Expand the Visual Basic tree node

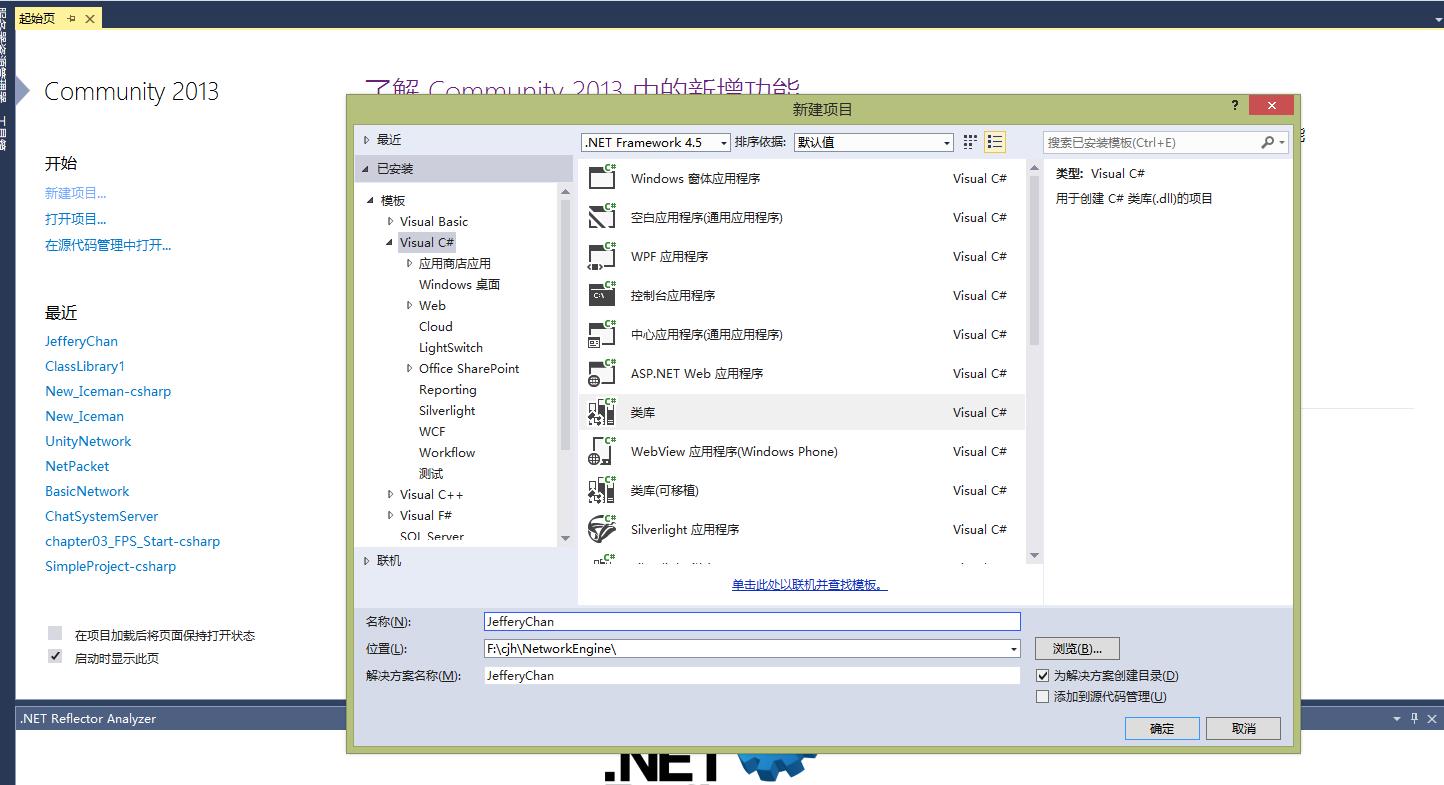click(x=390, y=221)
